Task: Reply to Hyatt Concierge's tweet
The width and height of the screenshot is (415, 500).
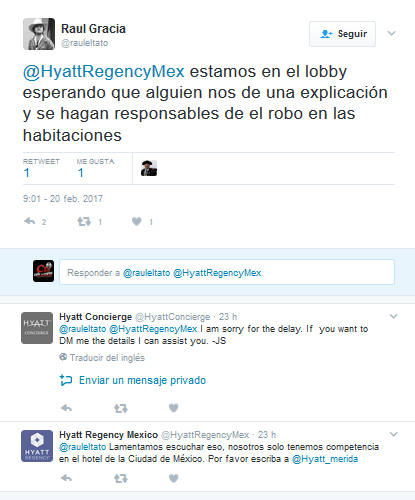Action: point(66,408)
